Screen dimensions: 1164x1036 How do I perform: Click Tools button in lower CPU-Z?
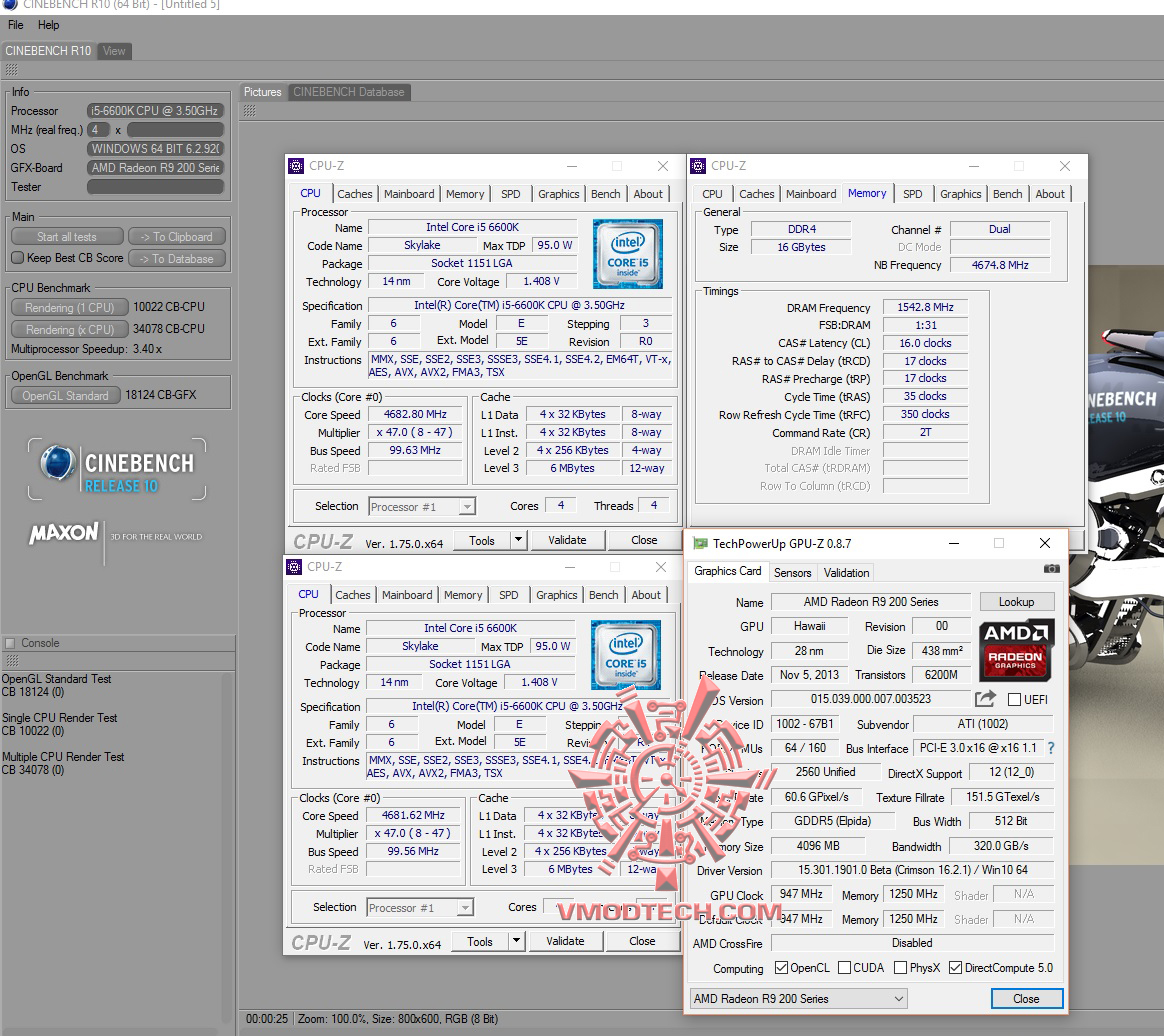(x=480, y=940)
